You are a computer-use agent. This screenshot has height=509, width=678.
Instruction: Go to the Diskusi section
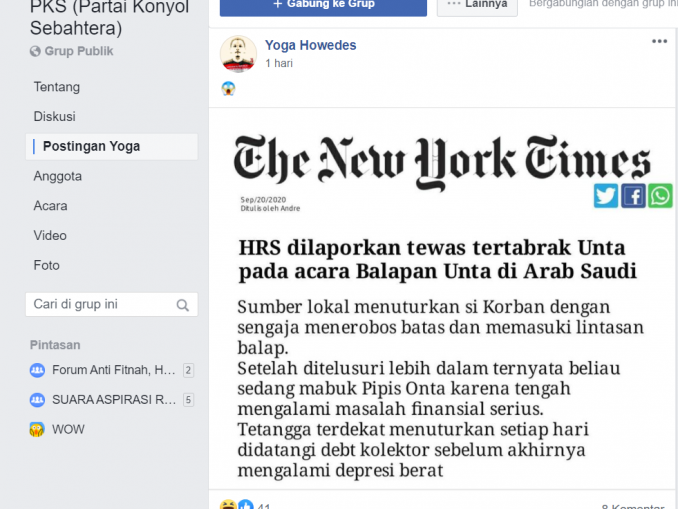click(54, 116)
